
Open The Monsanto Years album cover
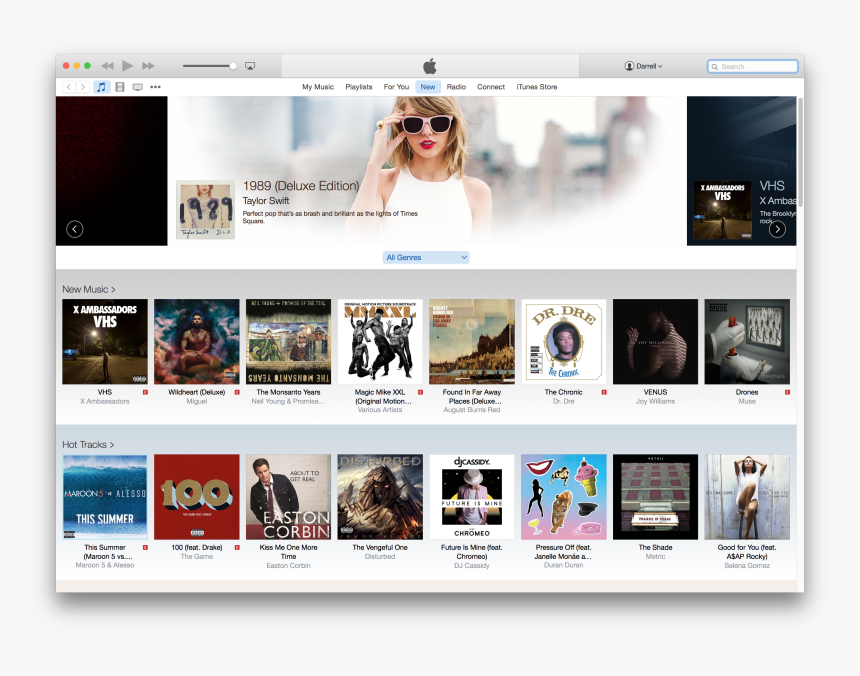(288, 342)
